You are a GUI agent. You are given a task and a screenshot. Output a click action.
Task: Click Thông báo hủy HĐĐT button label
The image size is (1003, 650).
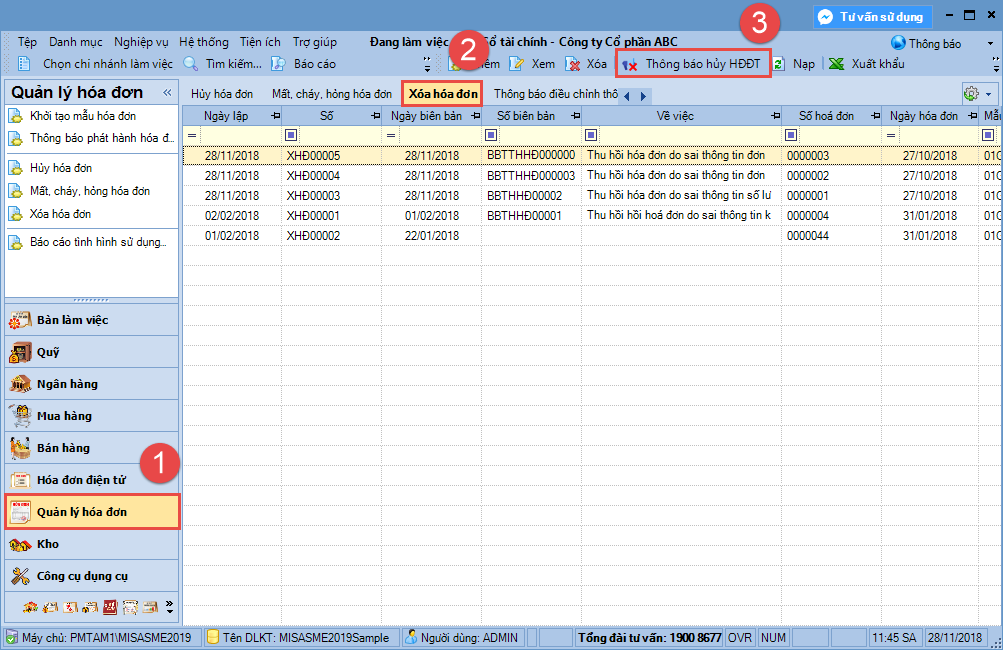point(703,64)
